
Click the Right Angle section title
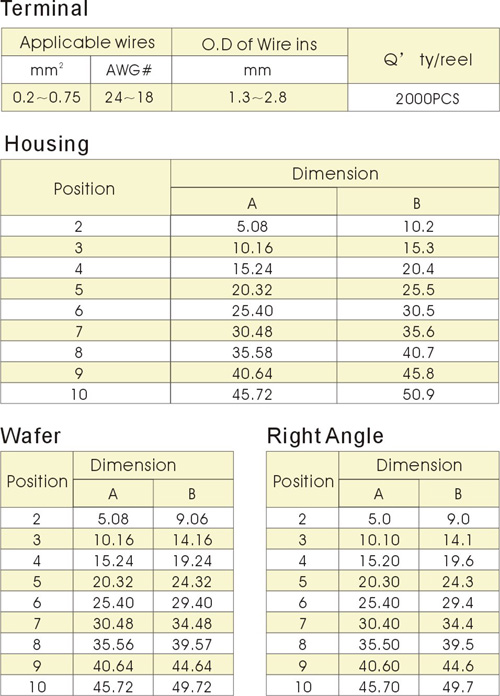coord(325,436)
